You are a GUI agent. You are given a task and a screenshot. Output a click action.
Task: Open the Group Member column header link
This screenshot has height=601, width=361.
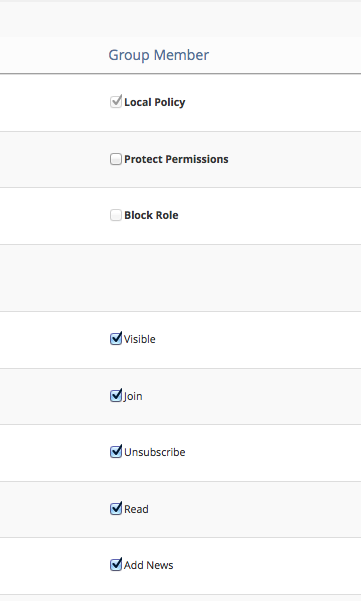tap(159, 55)
